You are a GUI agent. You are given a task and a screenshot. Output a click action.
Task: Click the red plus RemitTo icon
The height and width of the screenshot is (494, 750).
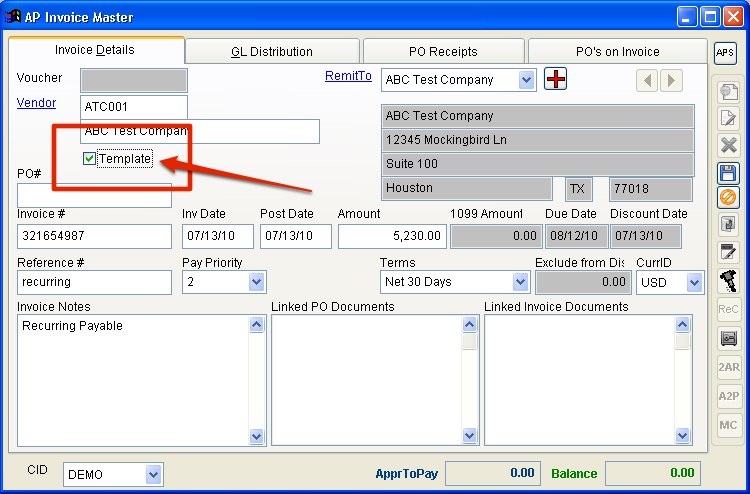tap(556, 80)
